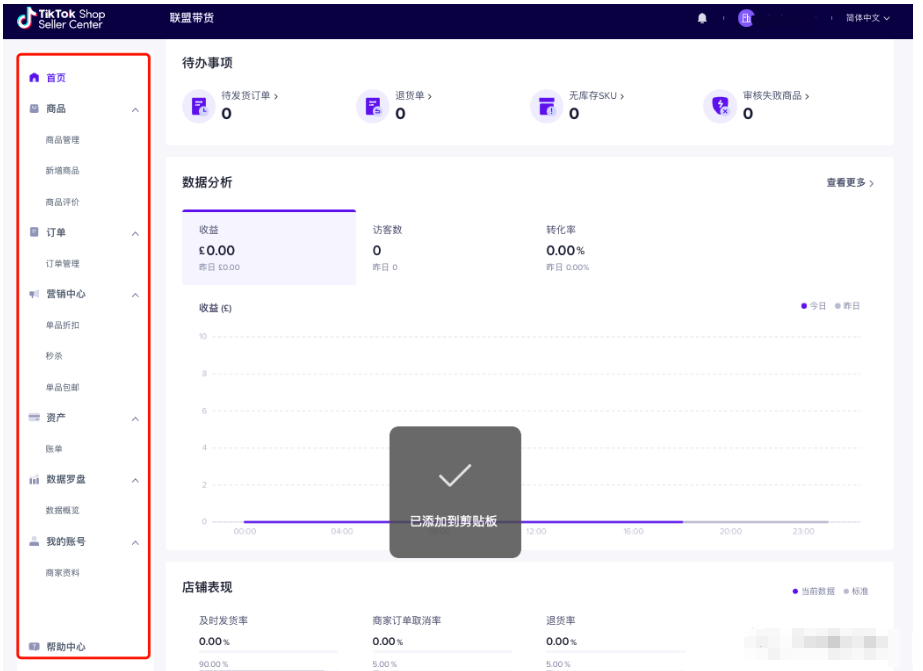Click the 无库存SKU icon

pos(546,105)
